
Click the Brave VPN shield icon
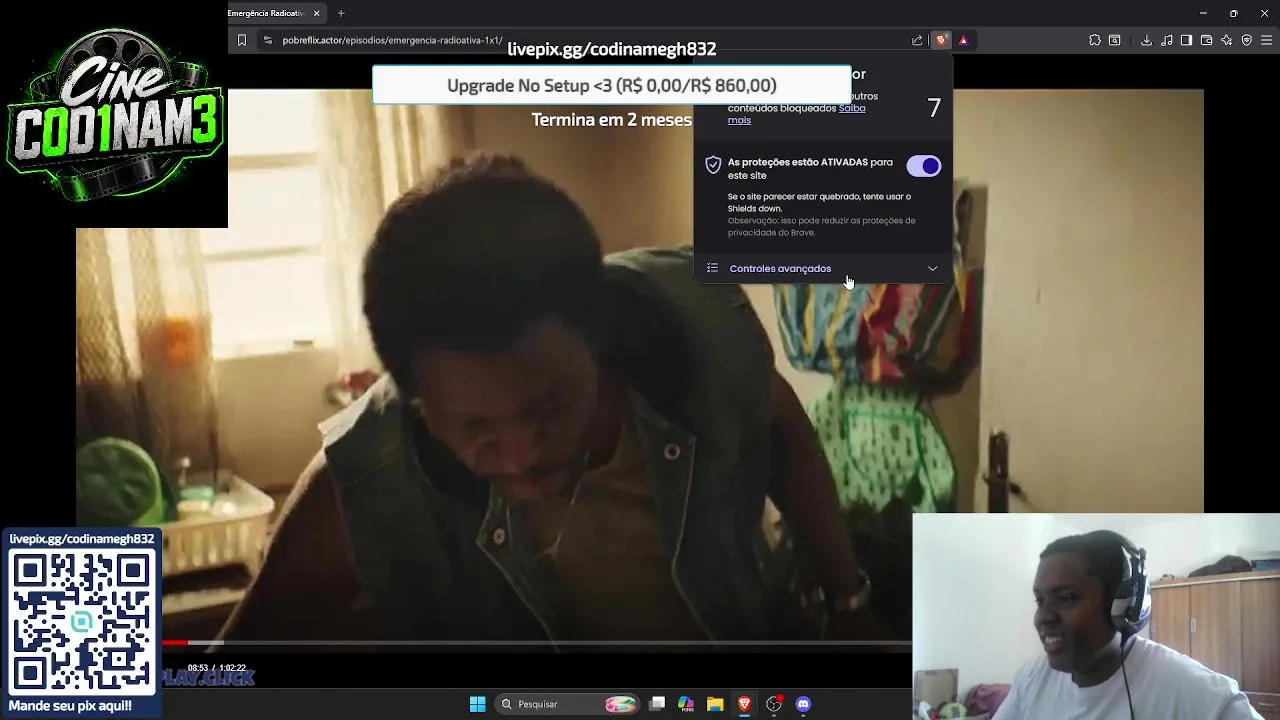(x=1247, y=40)
